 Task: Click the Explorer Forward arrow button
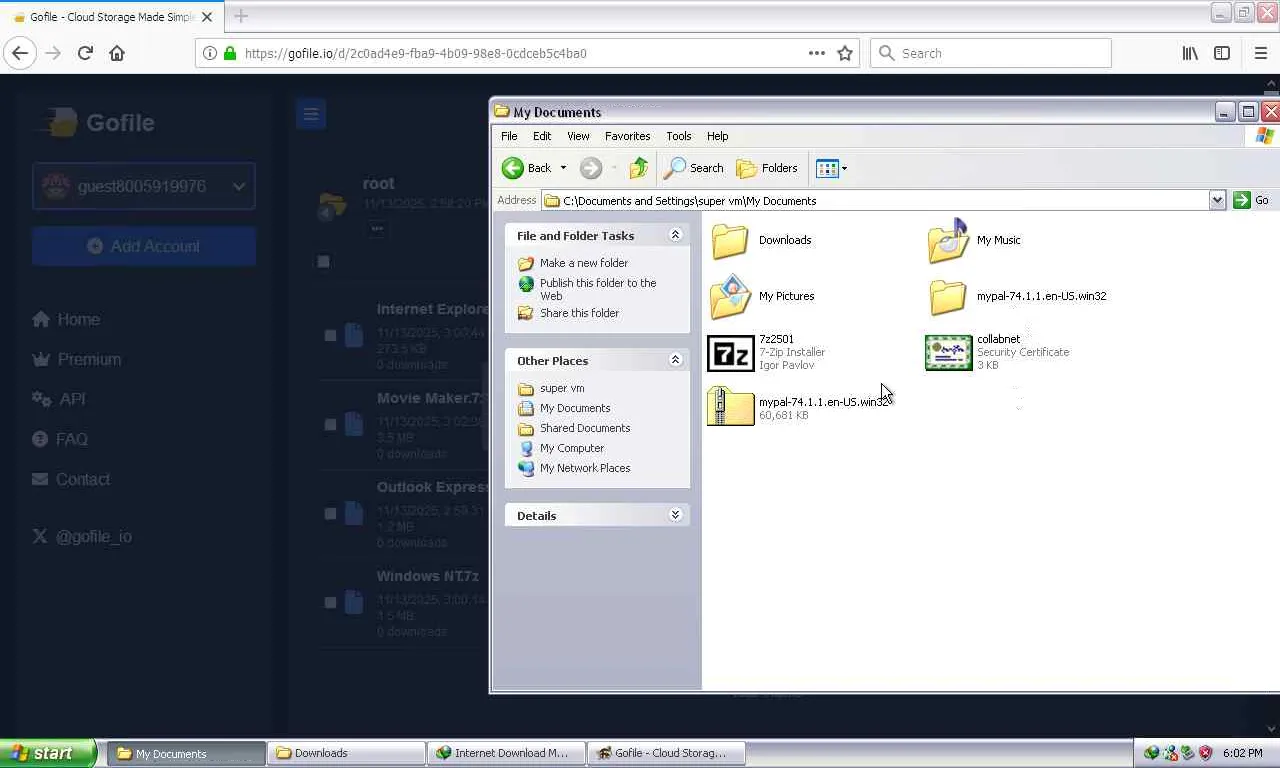591,168
